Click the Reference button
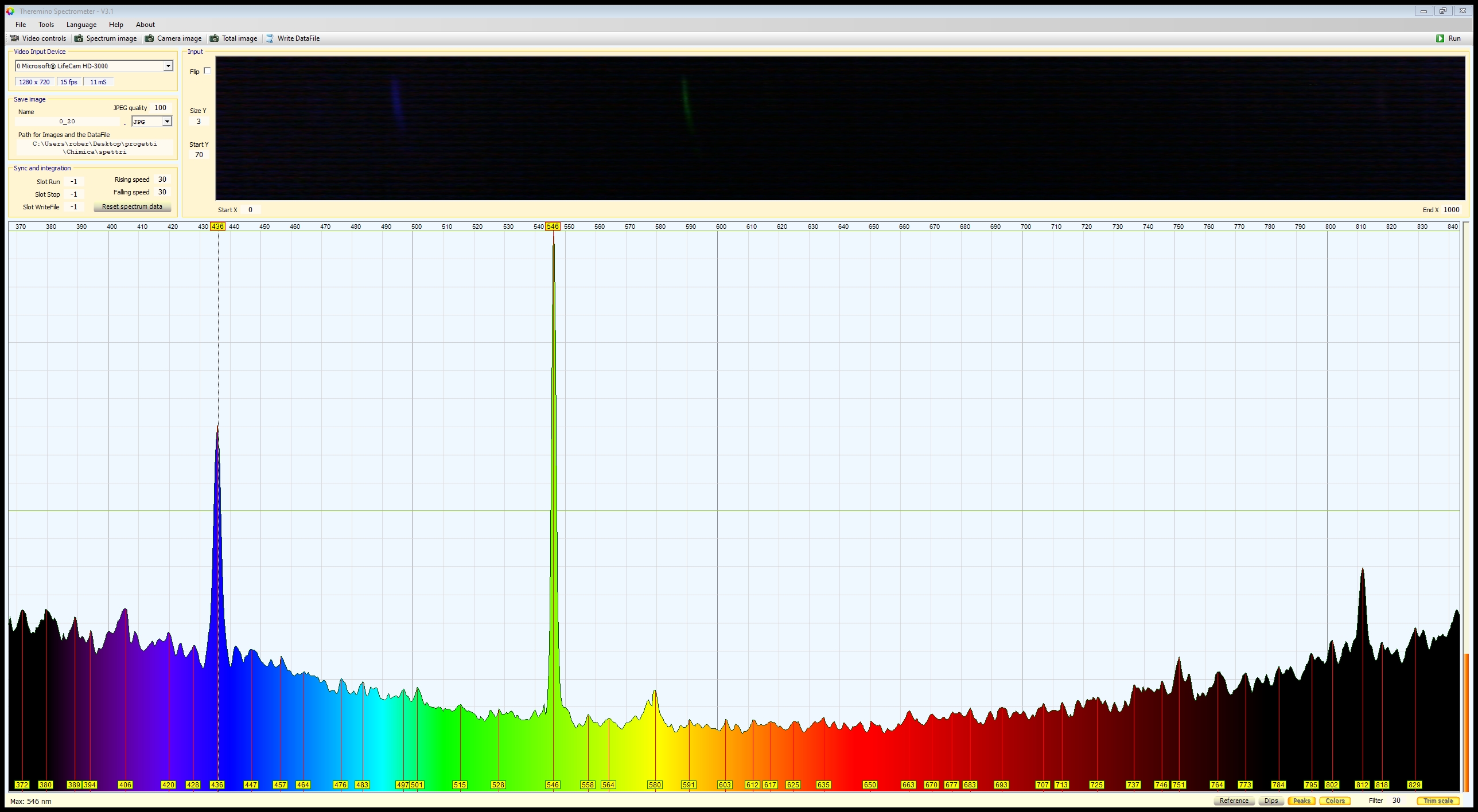 tap(1234, 801)
